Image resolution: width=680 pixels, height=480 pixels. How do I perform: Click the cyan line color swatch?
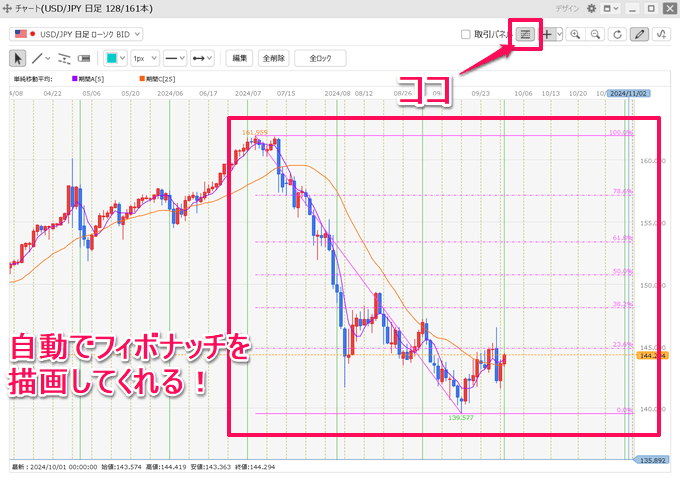coord(112,58)
